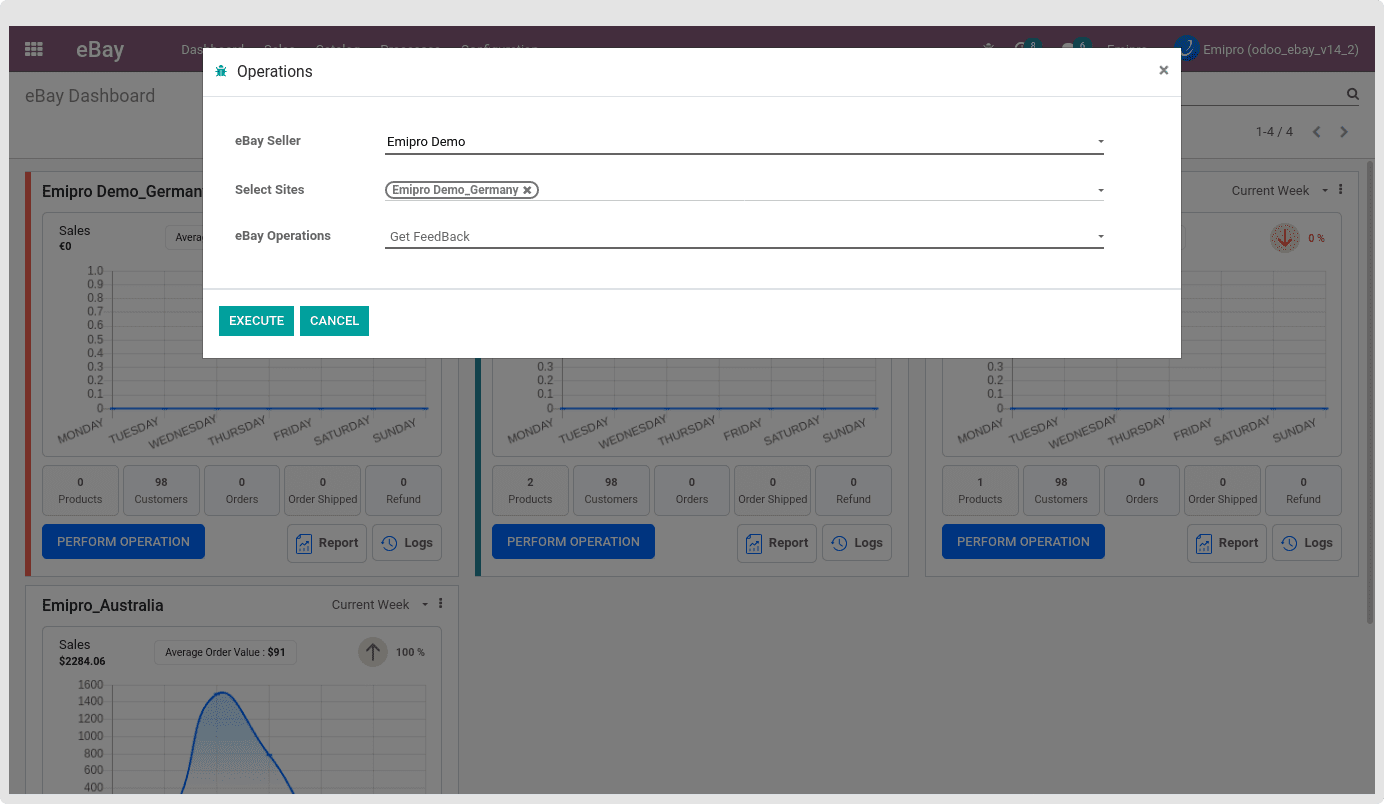Open Logs on the Emipro Demo_German card
This screenshot has width=1384, height=804.
pos(407,543)
